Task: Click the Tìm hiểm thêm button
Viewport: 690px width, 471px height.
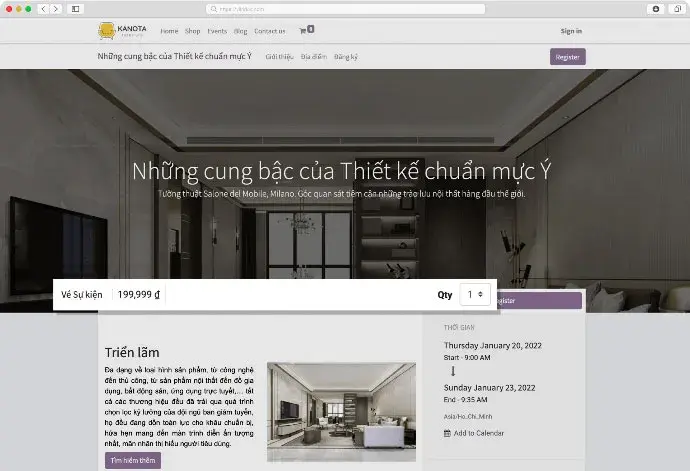Action: (x=132, y=460)
